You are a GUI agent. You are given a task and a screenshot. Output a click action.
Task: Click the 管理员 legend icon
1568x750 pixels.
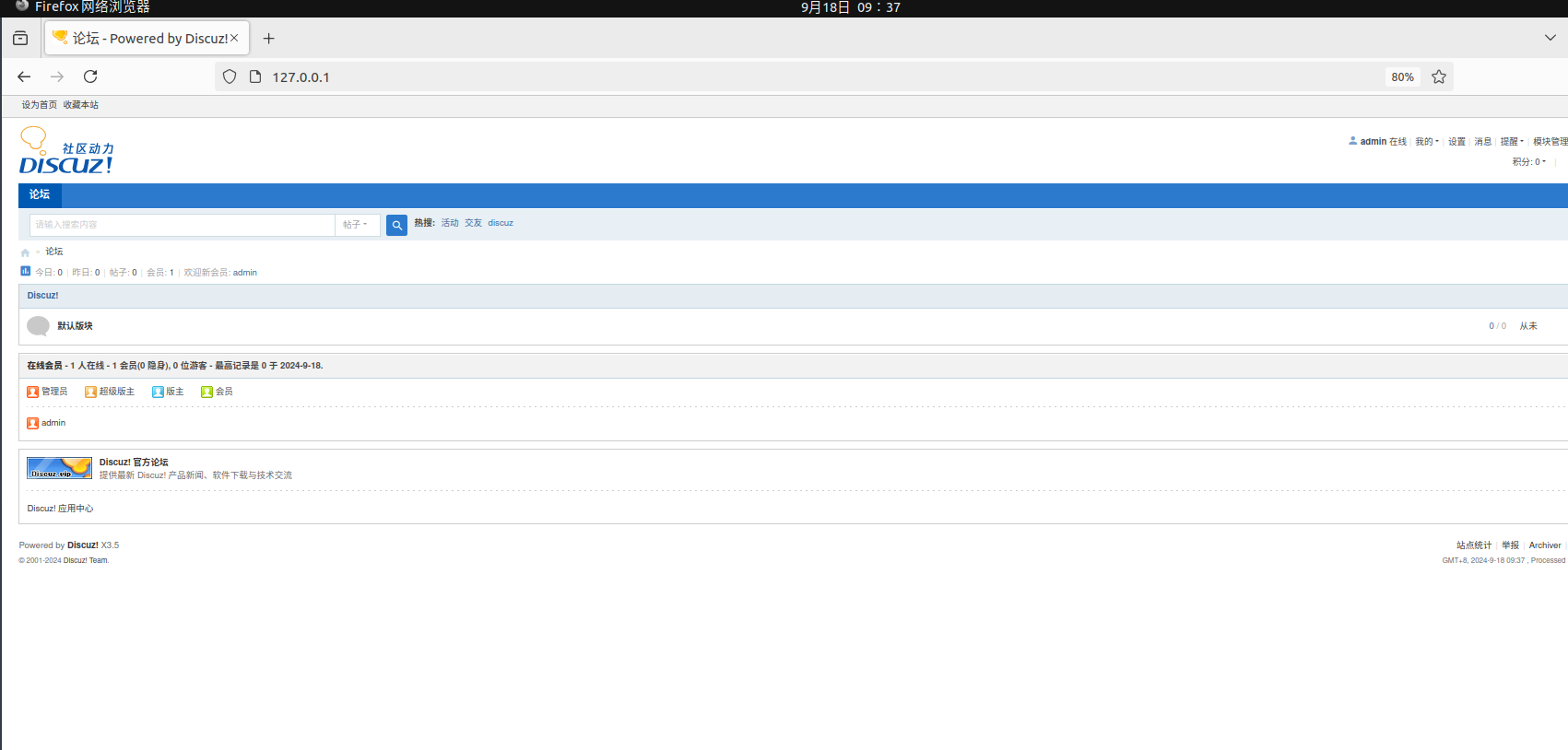[33, 392]
